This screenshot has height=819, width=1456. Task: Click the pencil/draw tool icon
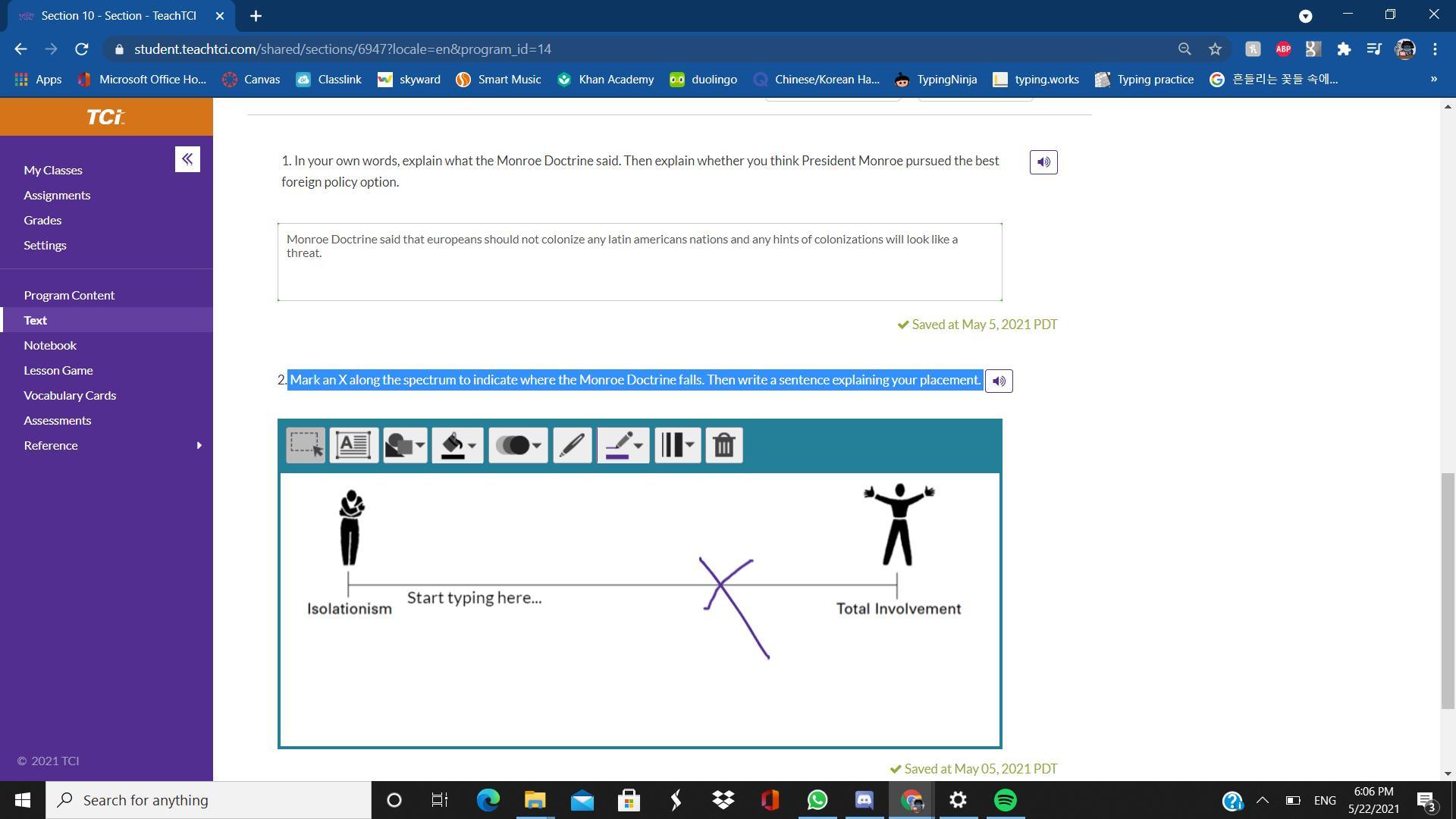572,444
